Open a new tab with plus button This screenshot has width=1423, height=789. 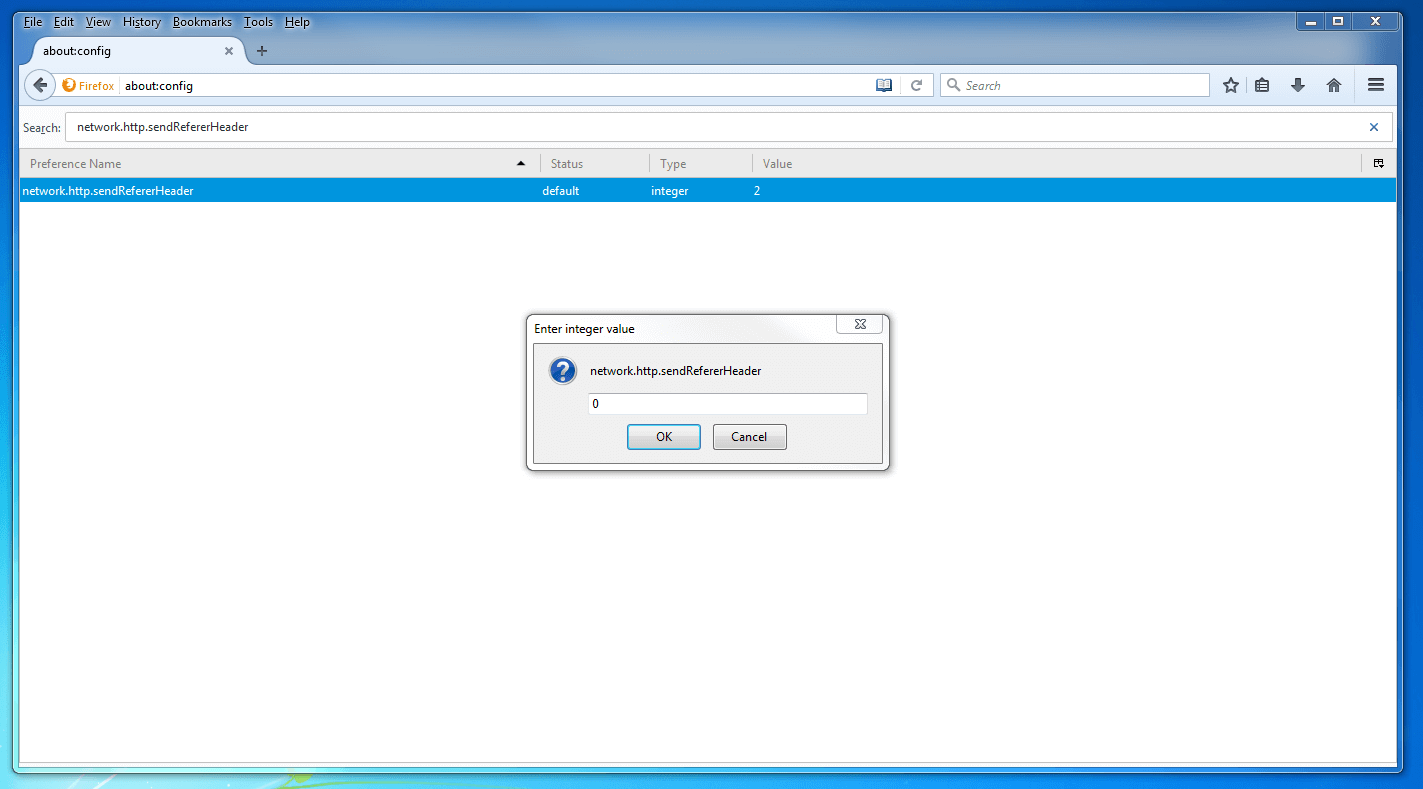pos(262,51)
